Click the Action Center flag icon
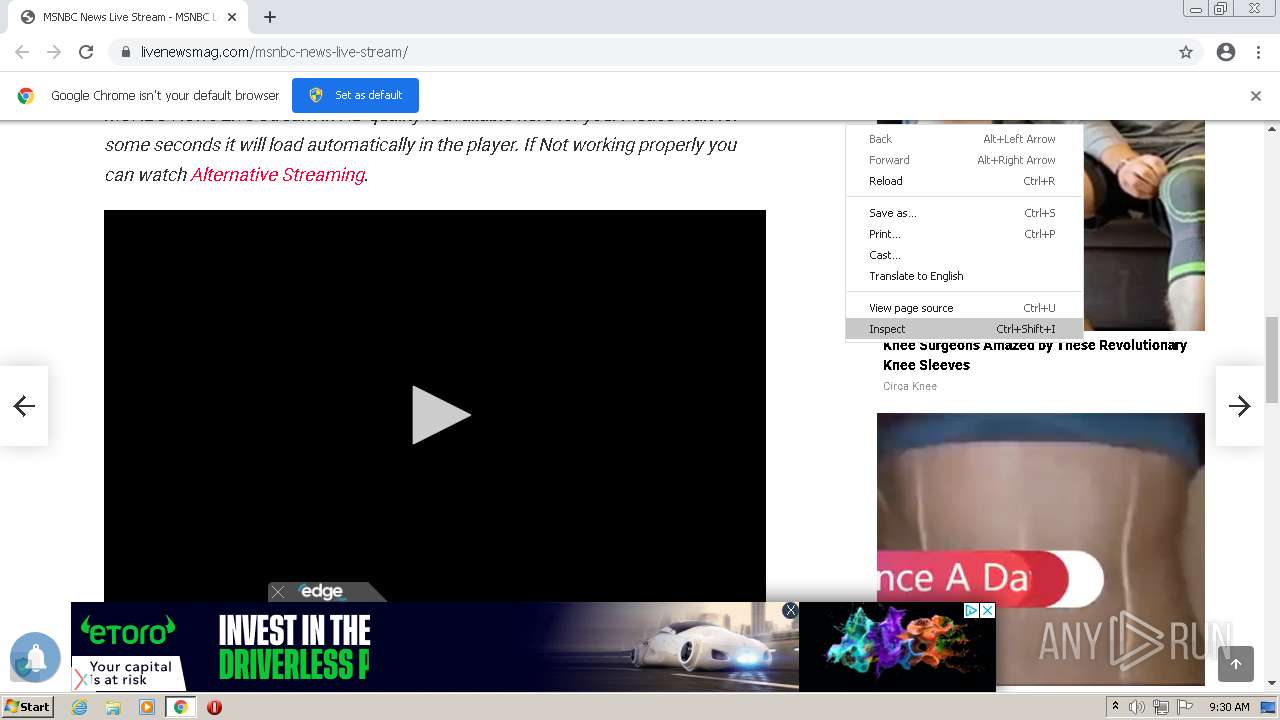This screenshot has width=1280, height=720. tap(1185, 707)
